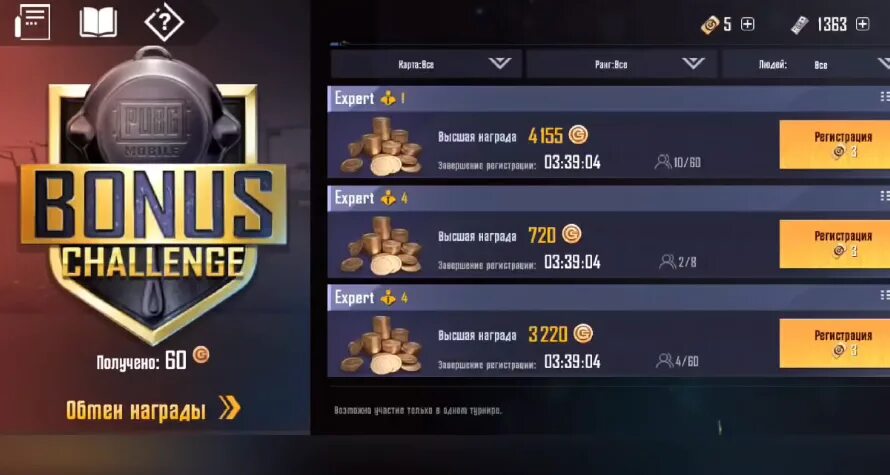
Task: Register for the 3220 reward tournament
Action: (x=835, y=343)
